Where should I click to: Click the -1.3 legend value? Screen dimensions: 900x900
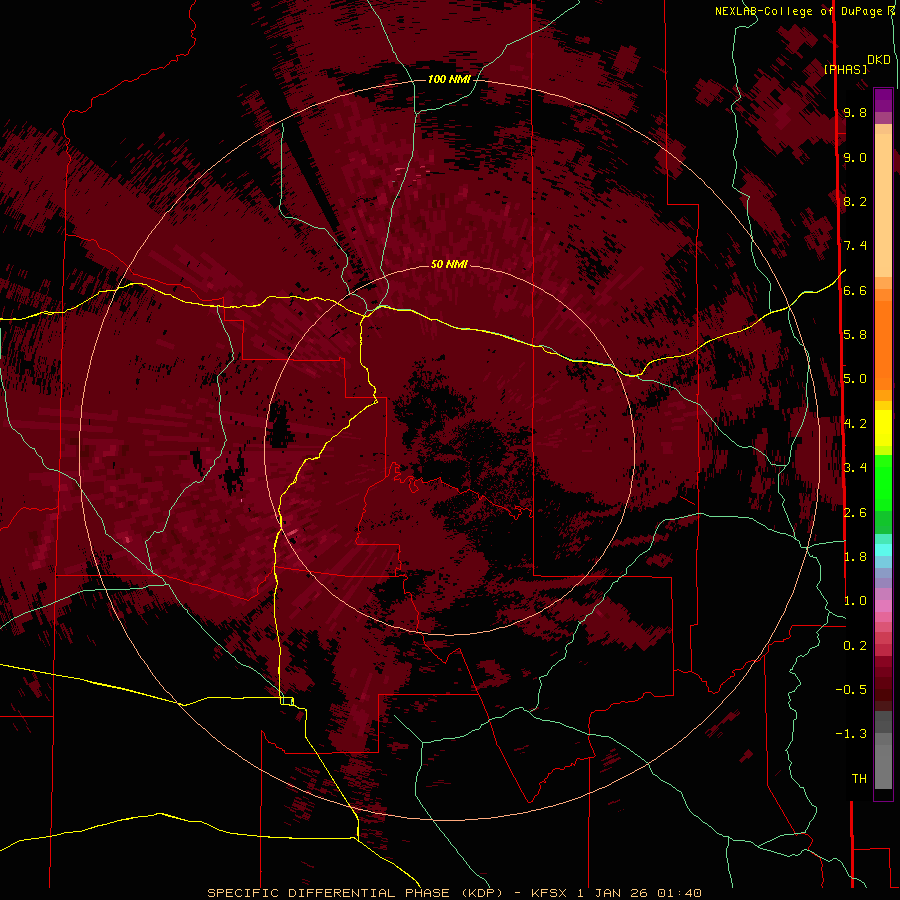851,734
